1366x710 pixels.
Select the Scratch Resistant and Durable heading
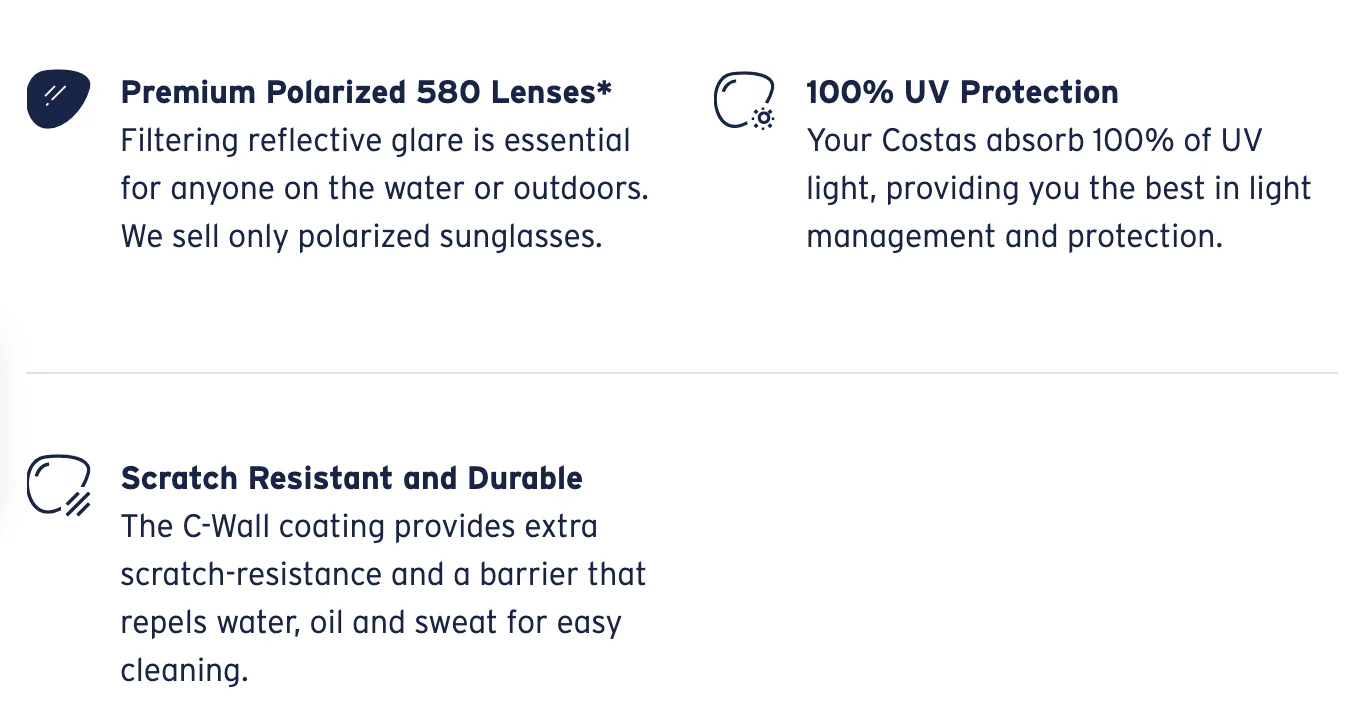[x=351, y=478]
